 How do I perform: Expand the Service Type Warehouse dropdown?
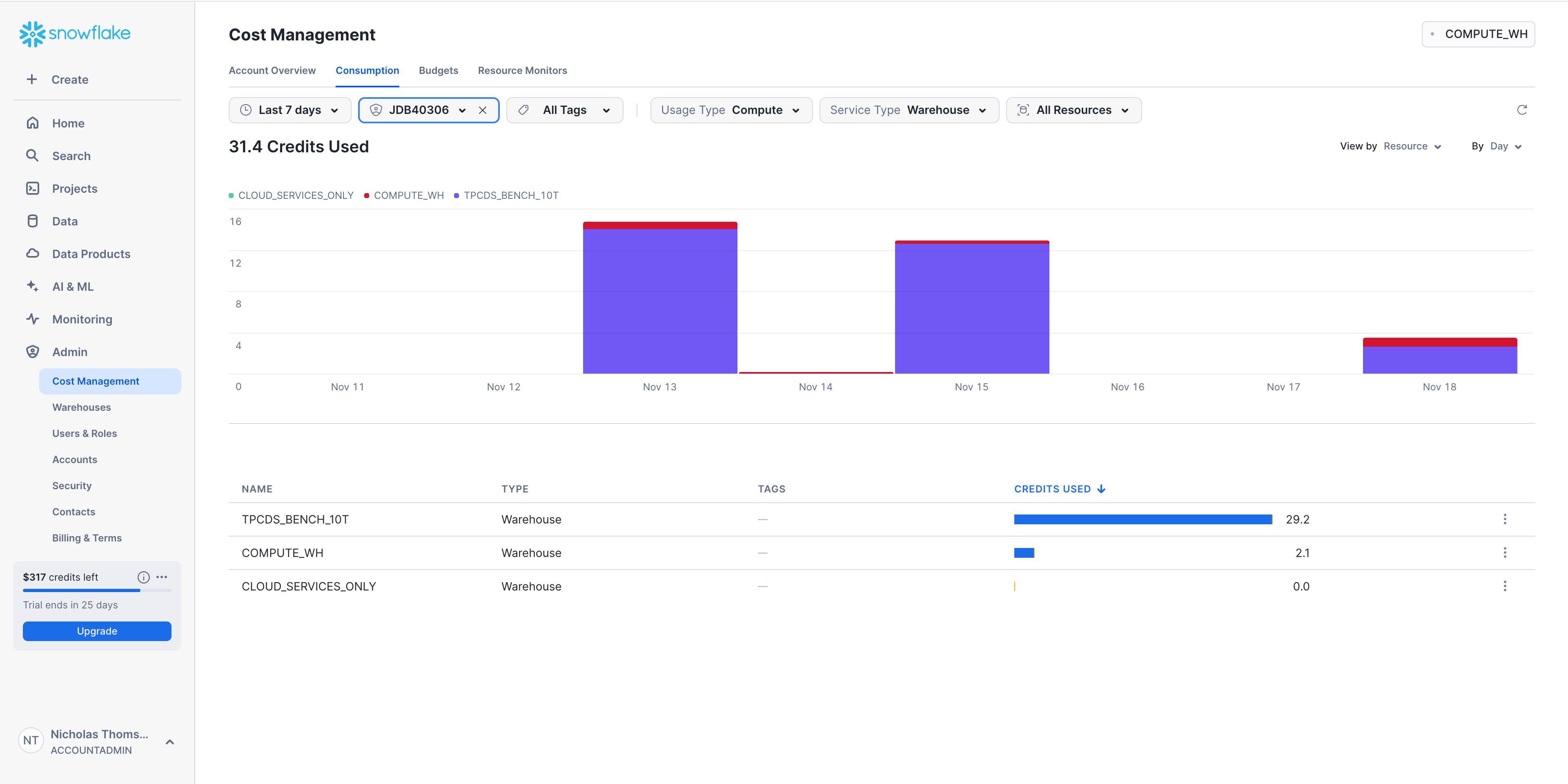click(x=908, y=110)
